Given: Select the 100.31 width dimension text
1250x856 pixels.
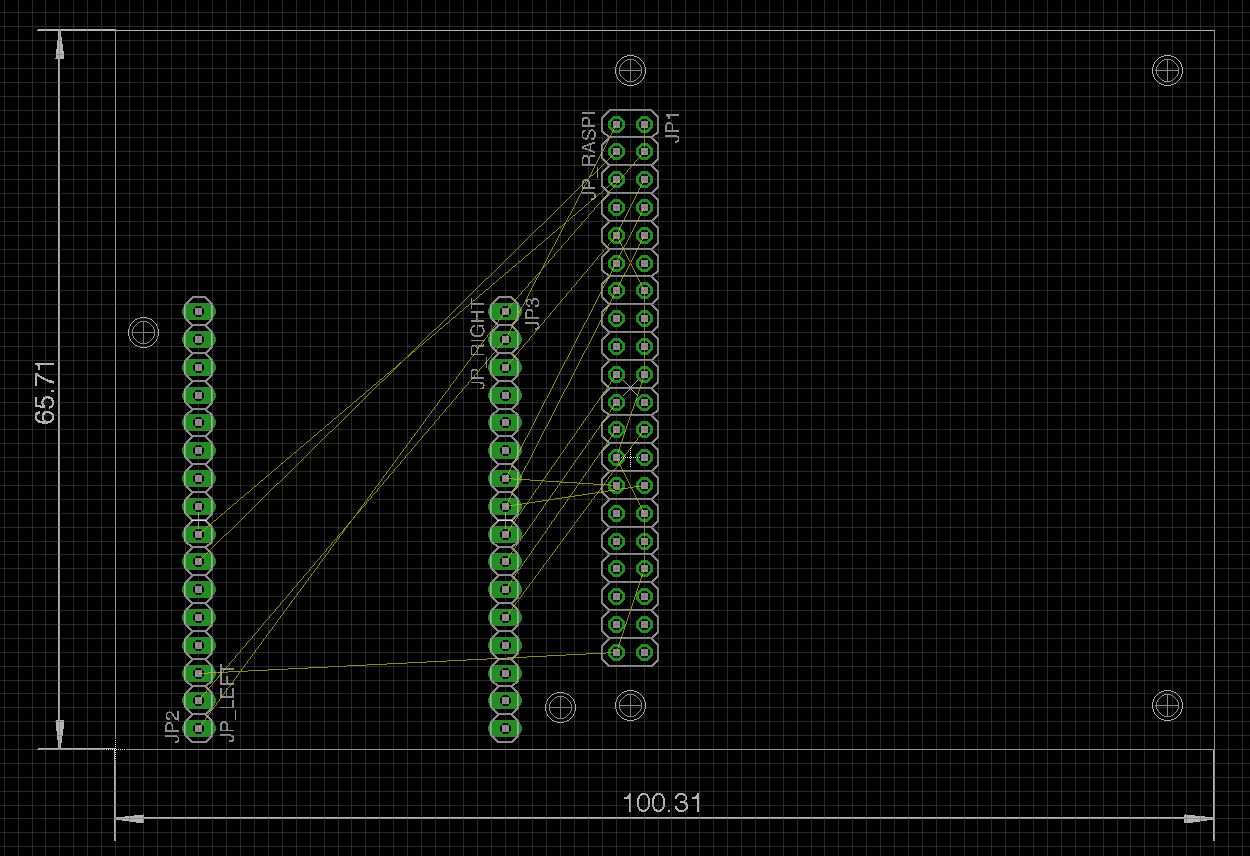Looking at the screenshot, I should (662, 803).
